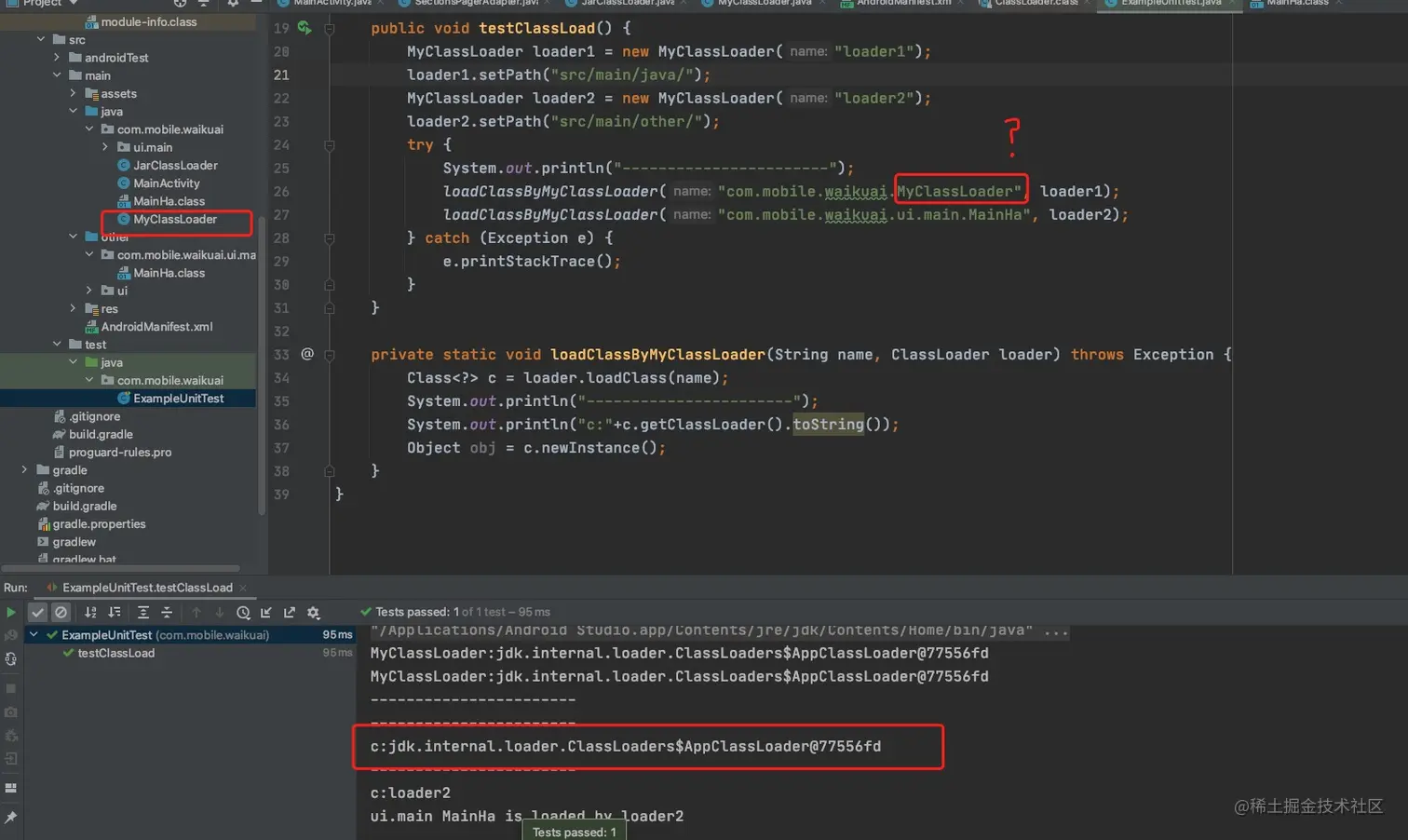
Task: Click console line "c:jdk.internal.loader.ClassLoaders$AppClassLoader@77556fd"
Action: 626,746
